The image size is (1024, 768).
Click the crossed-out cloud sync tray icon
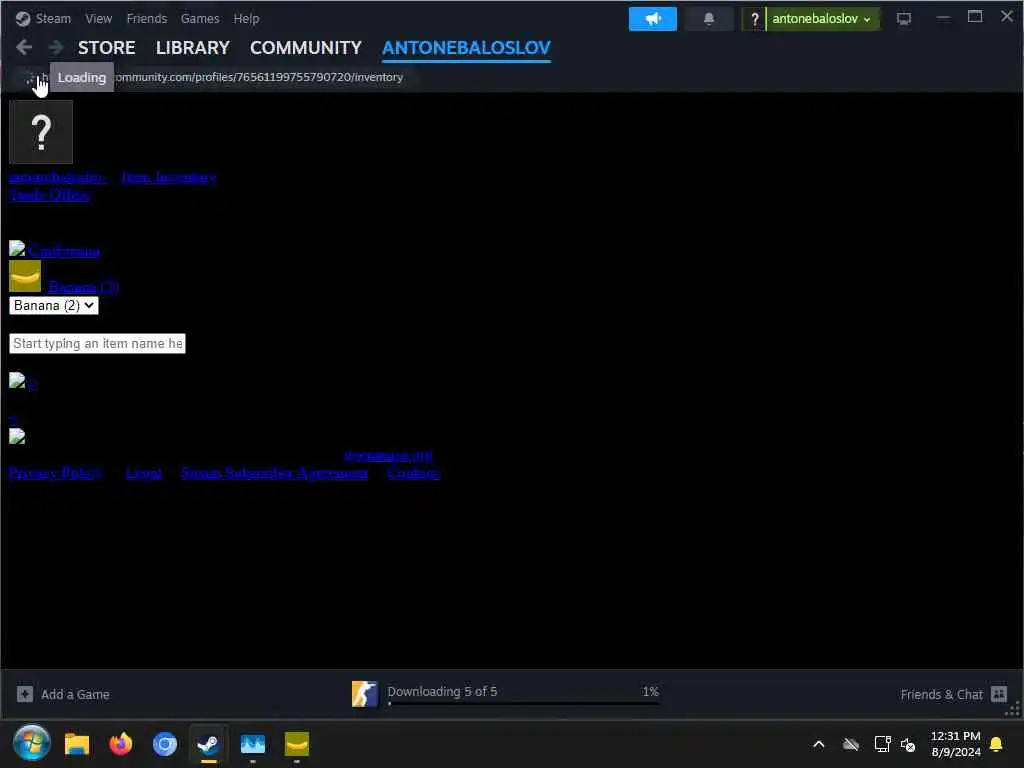click(850, 744)
